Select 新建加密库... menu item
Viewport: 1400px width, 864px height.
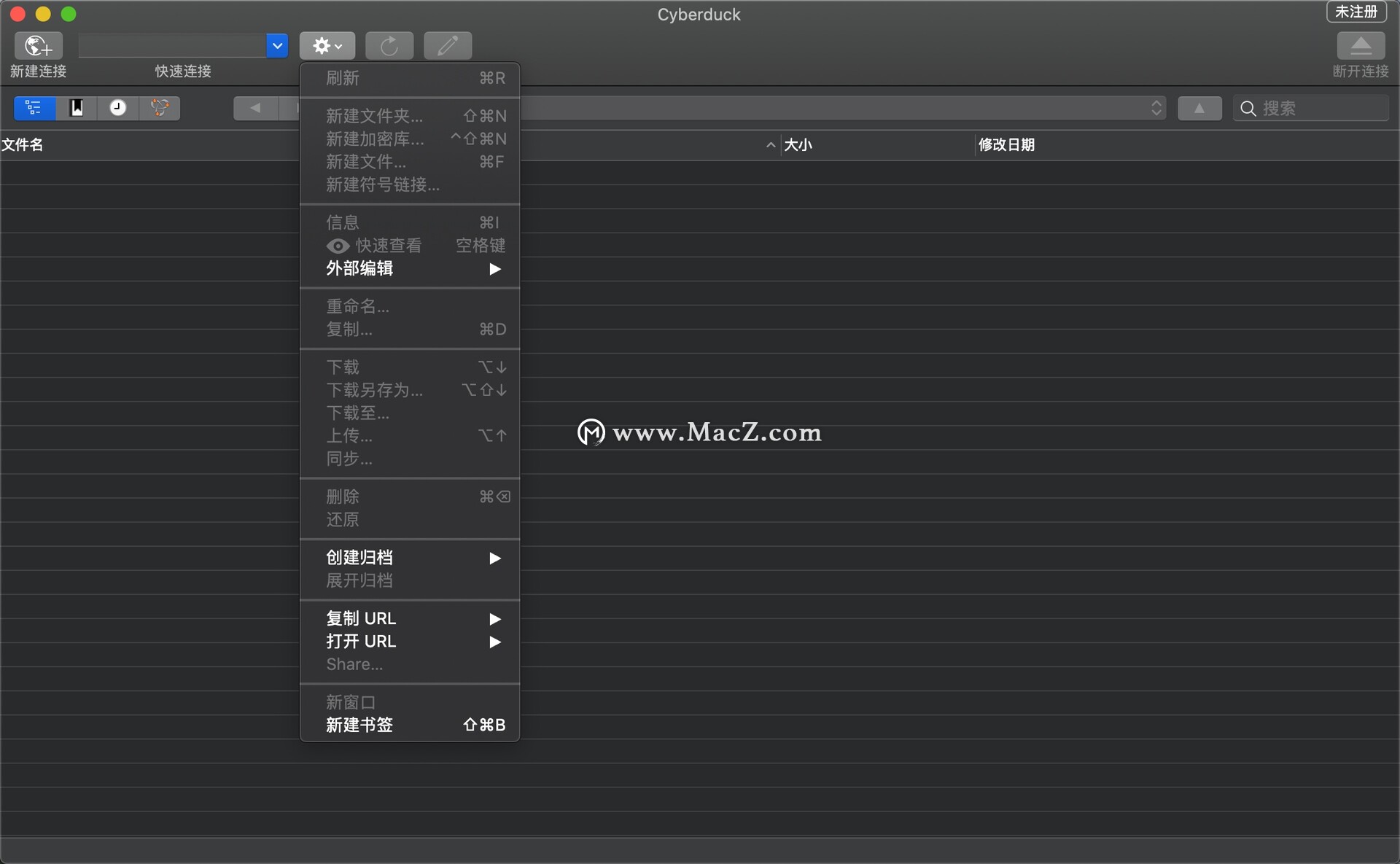410,139
